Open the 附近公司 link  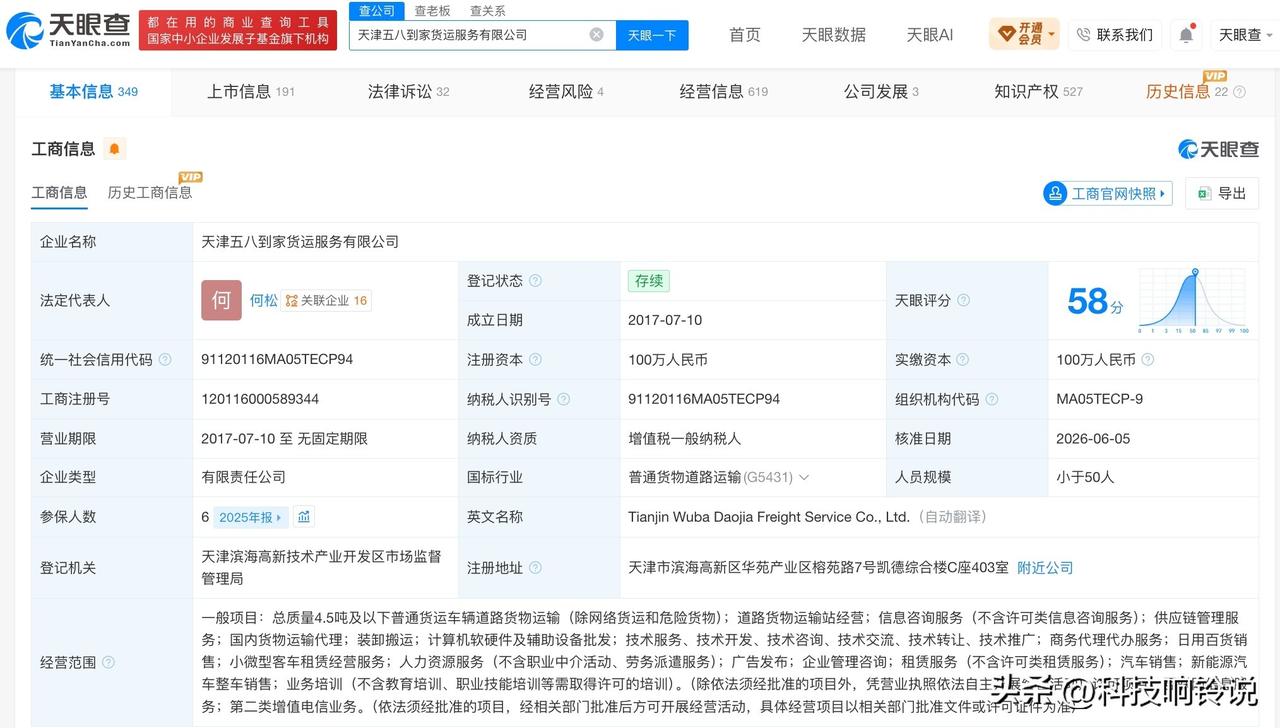1045,568
